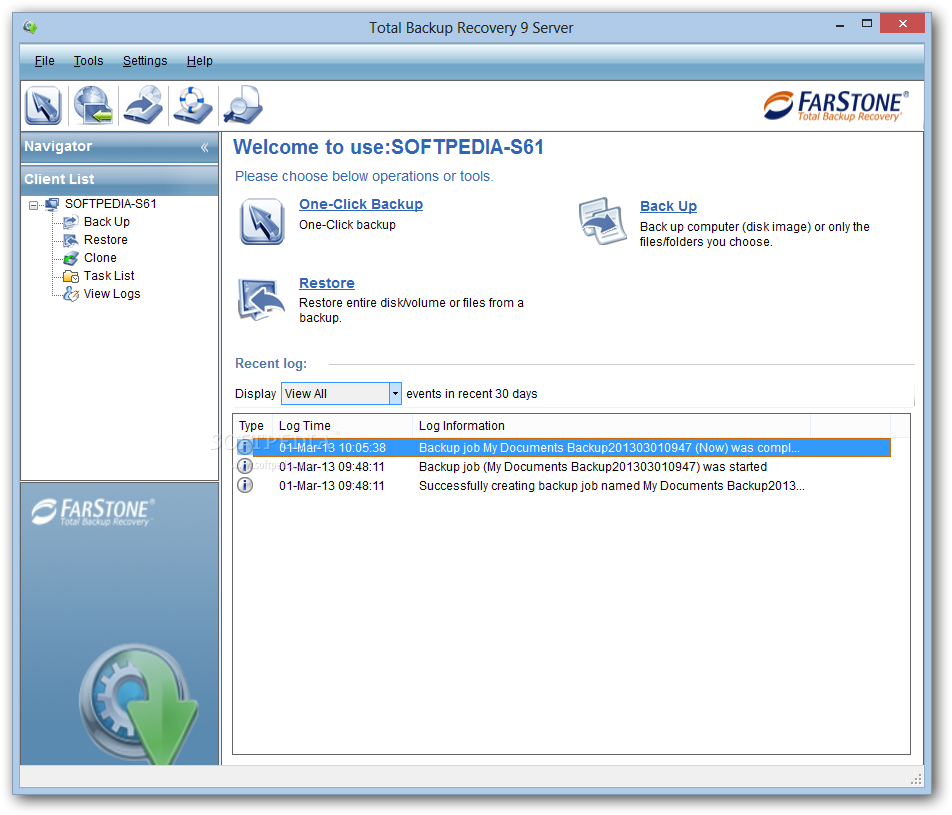Open the Settings menu
This screenshot has width=952, height=815.
coord(145,61)
